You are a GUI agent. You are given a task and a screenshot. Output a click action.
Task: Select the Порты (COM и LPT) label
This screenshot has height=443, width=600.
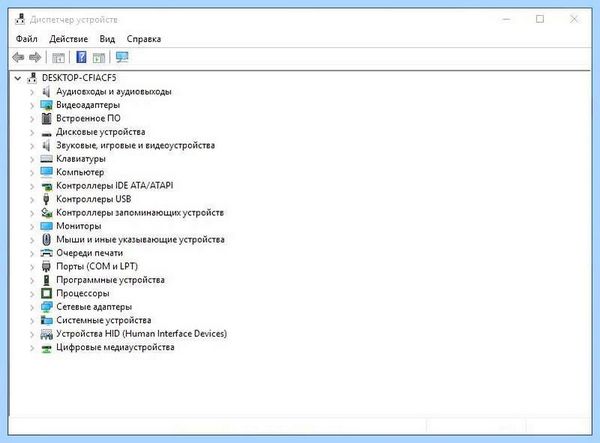point(97,266)
